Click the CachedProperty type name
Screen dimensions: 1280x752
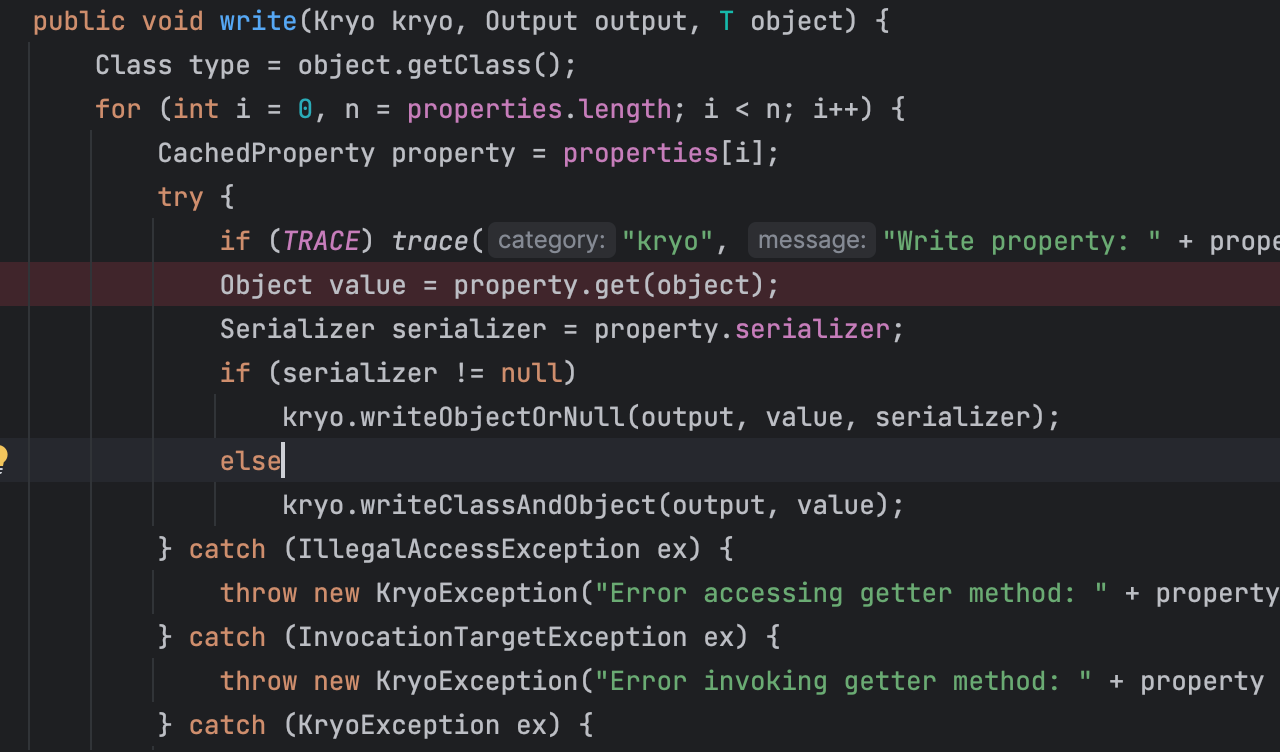[x=266, y=153]
